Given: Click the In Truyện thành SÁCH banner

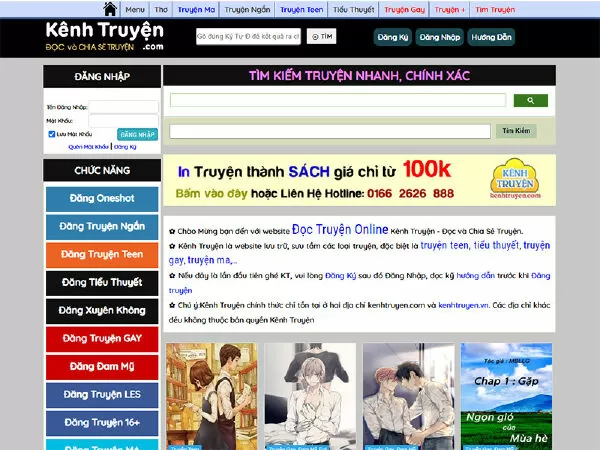Looking at the screenshot, I should click(x=359, y=180).
